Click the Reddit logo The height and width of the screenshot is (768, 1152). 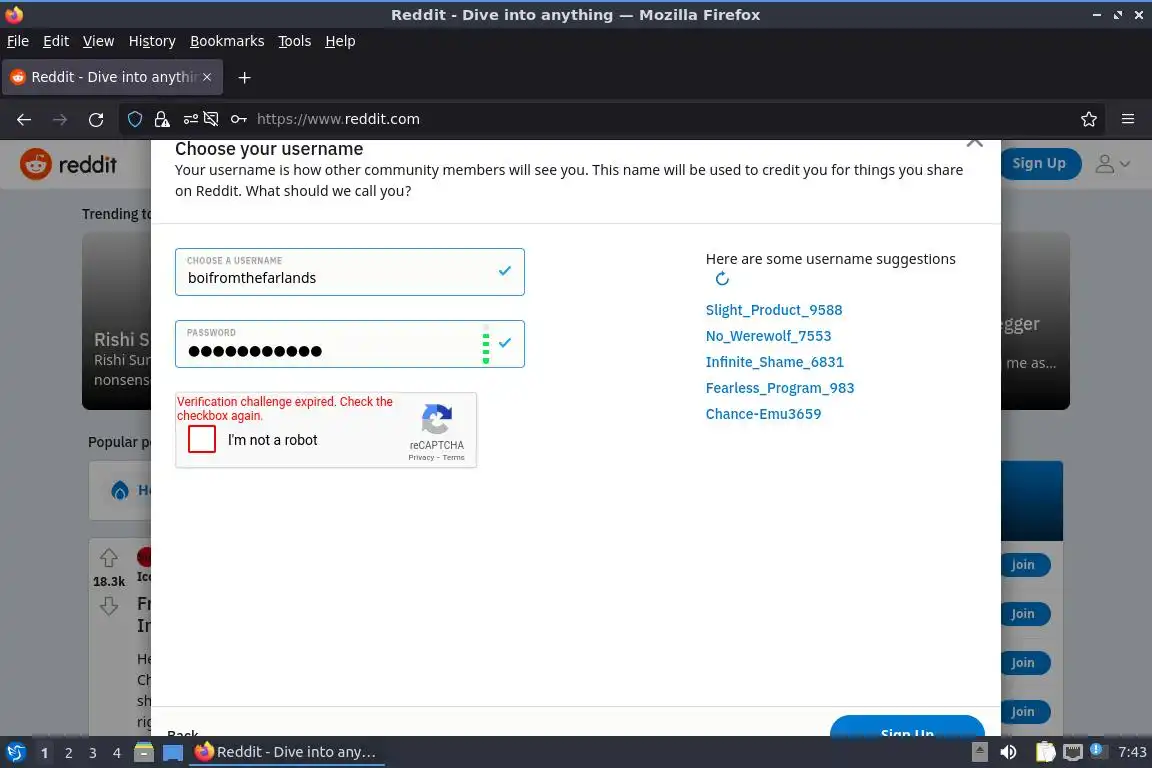click(68, 164)
